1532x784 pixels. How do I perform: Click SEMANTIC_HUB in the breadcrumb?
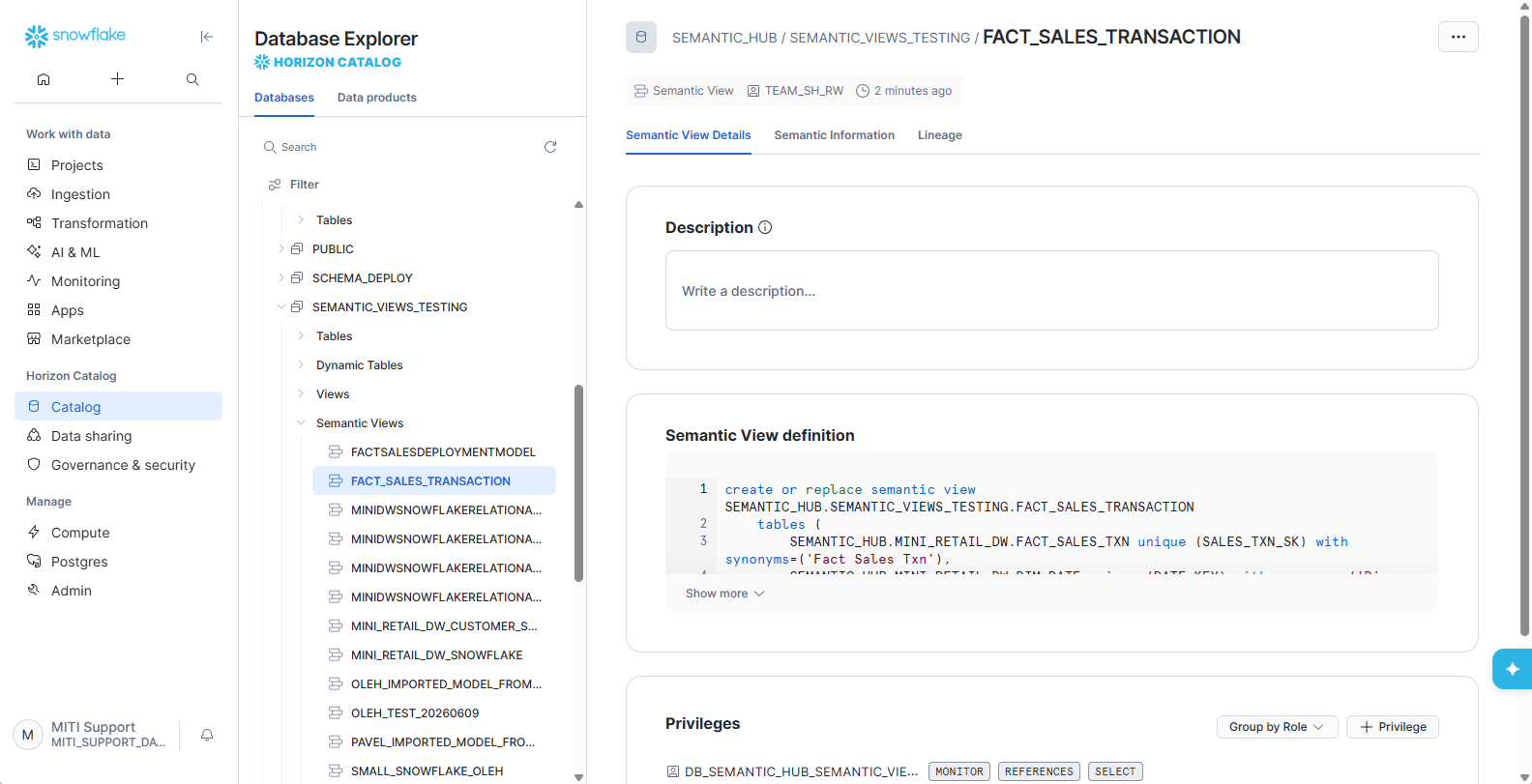(724, 38)
